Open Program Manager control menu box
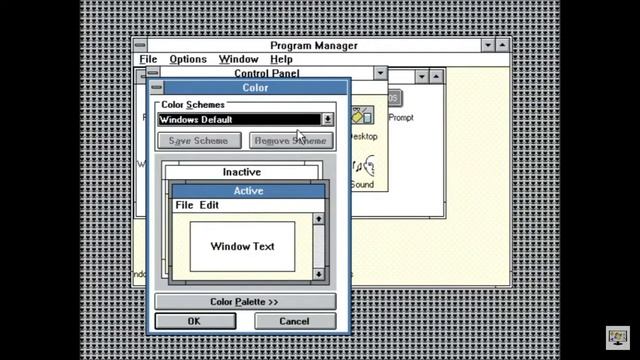 click(x=140, y=45)
